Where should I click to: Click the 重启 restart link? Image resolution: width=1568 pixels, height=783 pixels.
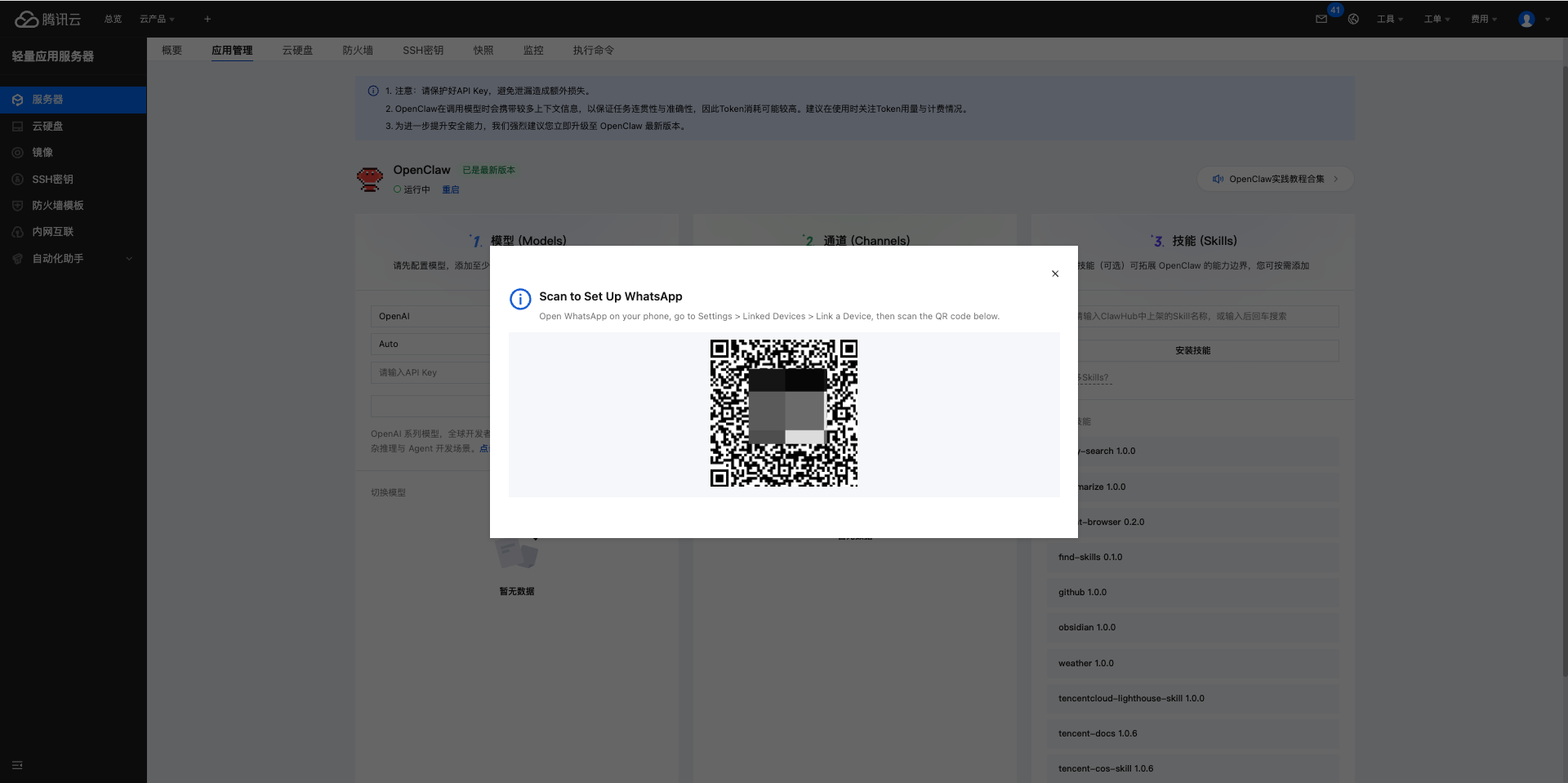[451, 189]
